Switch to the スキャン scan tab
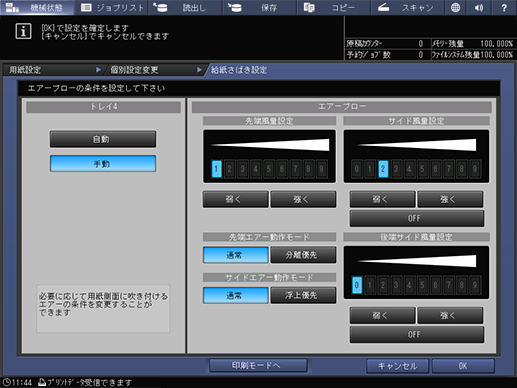 (x=408, y=7)
